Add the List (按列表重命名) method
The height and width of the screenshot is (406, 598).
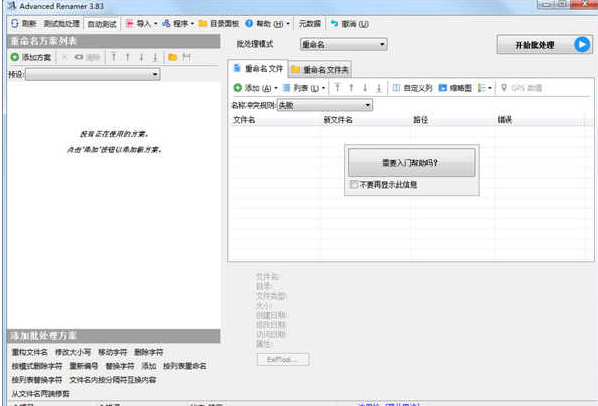click(x=185, y=366)
